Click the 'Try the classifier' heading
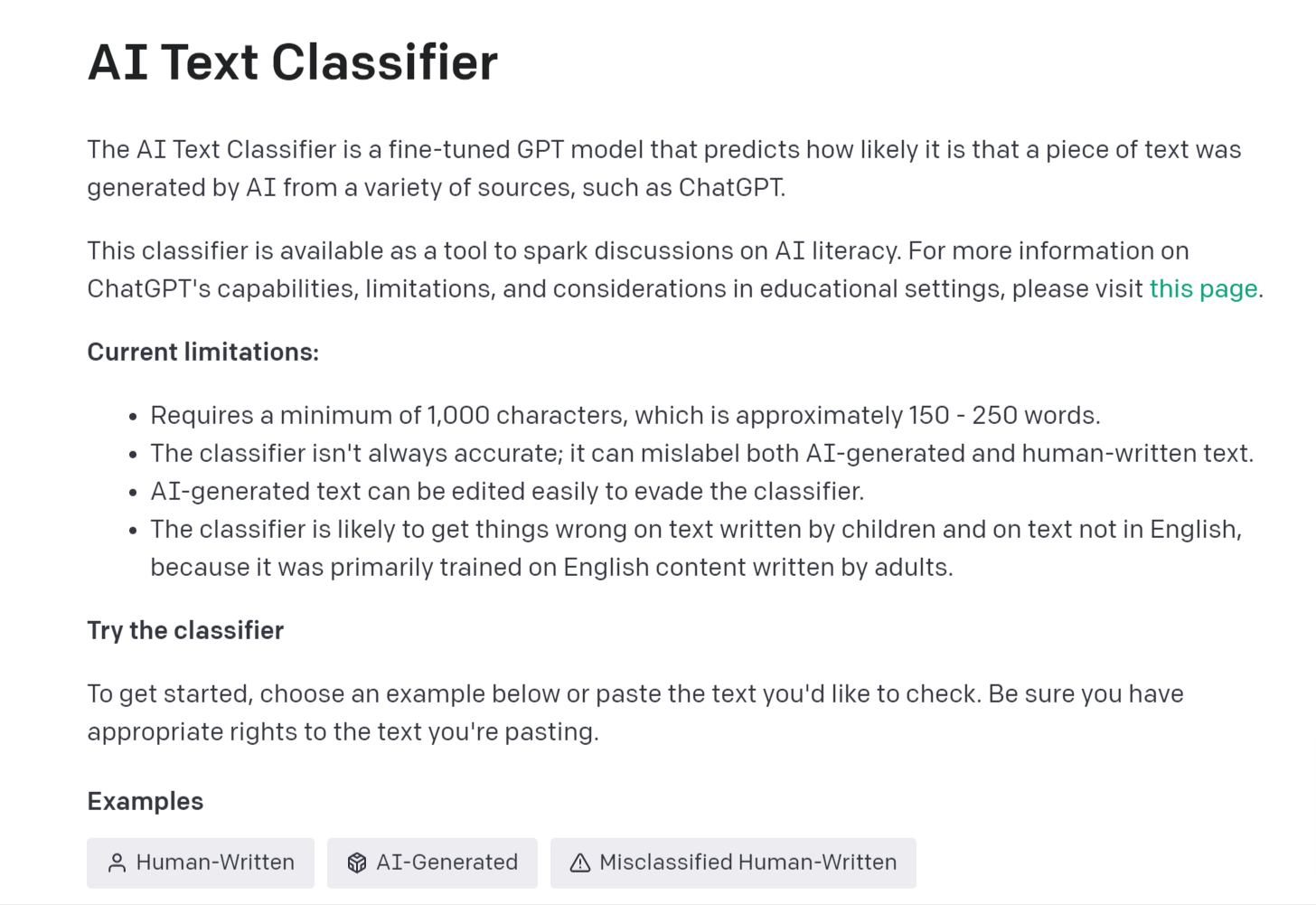 click(x=185, y=630)
